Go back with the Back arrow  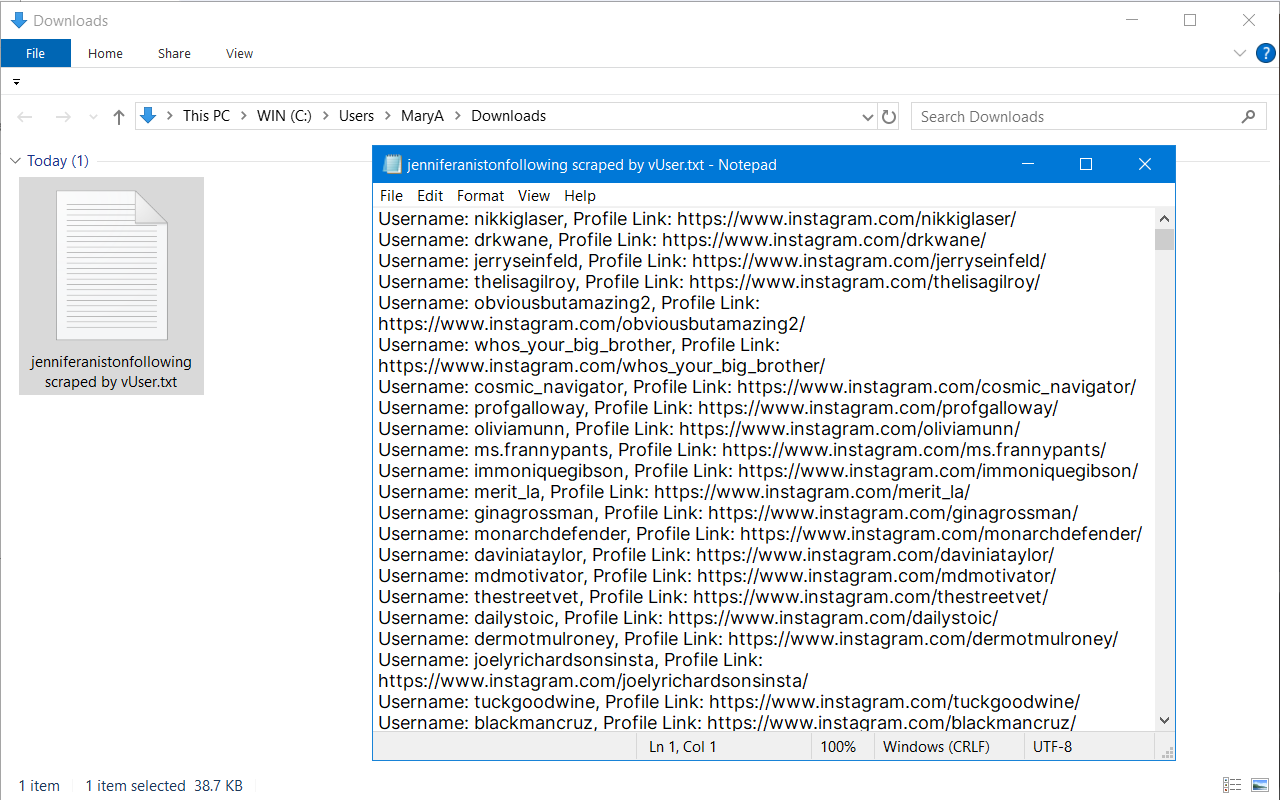pyautogui.click(x=25, y=117)
